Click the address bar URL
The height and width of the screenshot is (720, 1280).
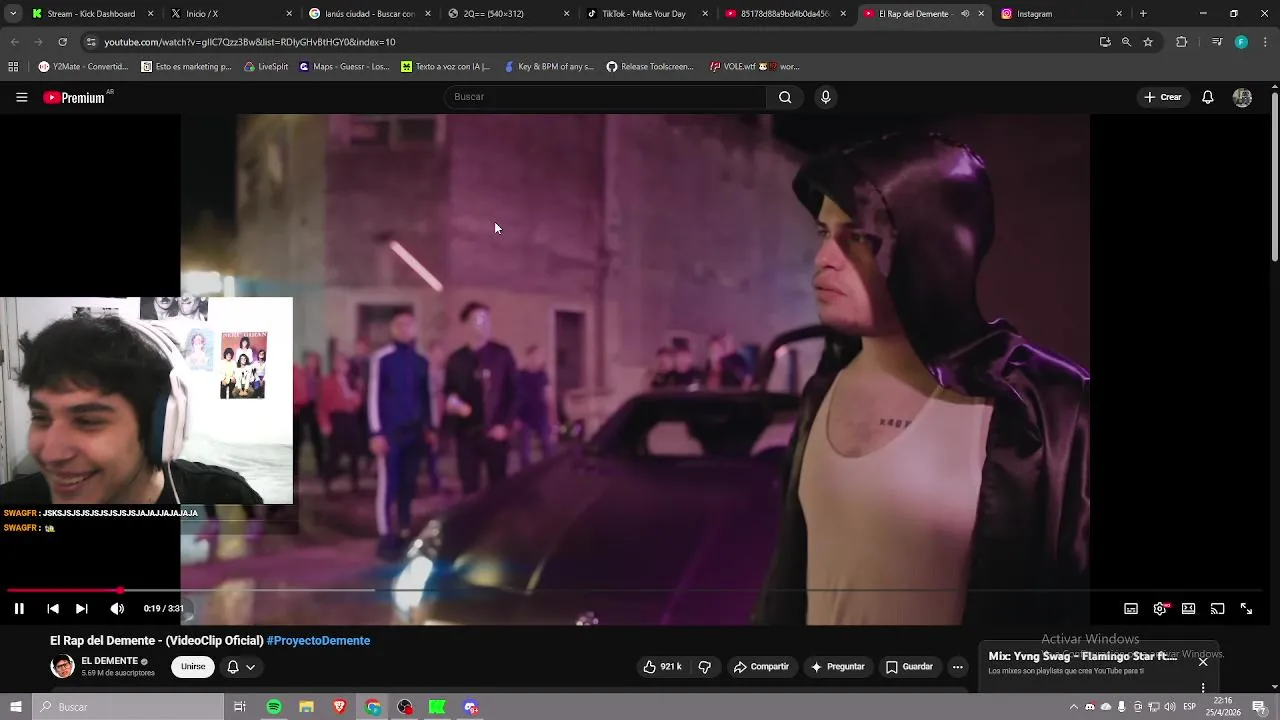(250, 42)
